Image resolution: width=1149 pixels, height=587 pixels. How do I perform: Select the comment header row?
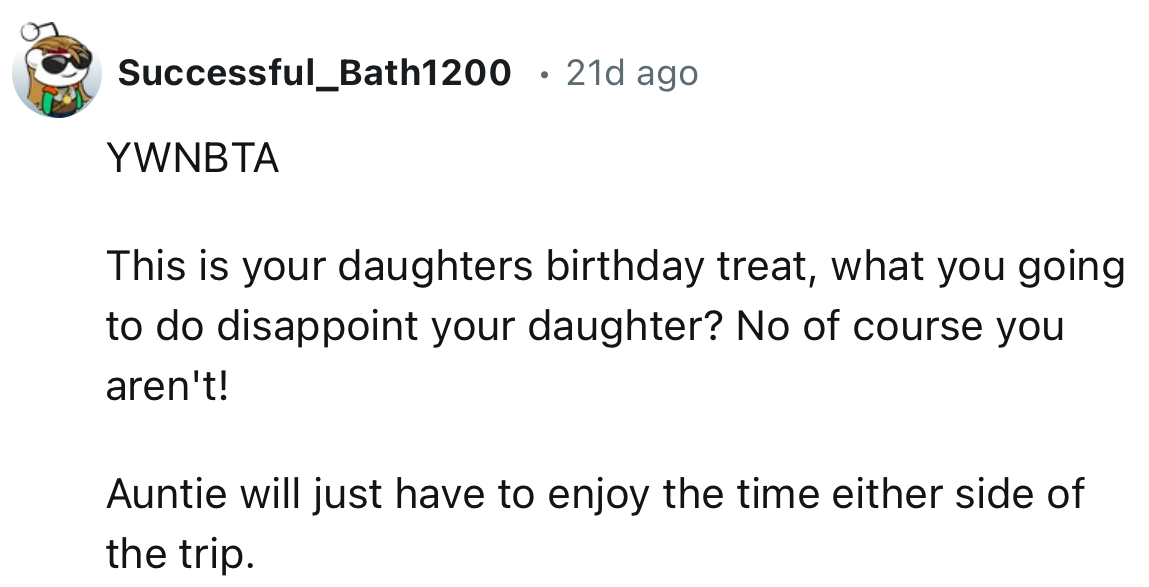pos(400,72)
